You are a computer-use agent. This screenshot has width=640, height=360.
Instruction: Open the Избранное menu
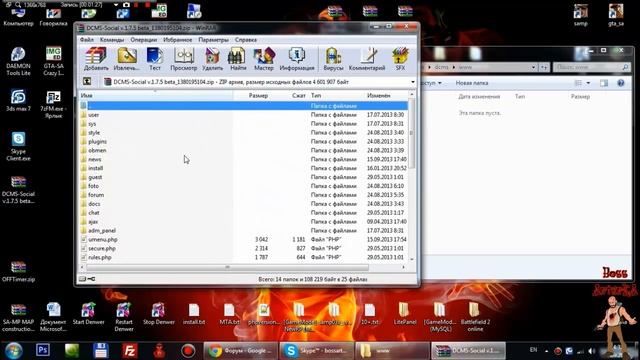pyautogui.click(x=178, y=40)
